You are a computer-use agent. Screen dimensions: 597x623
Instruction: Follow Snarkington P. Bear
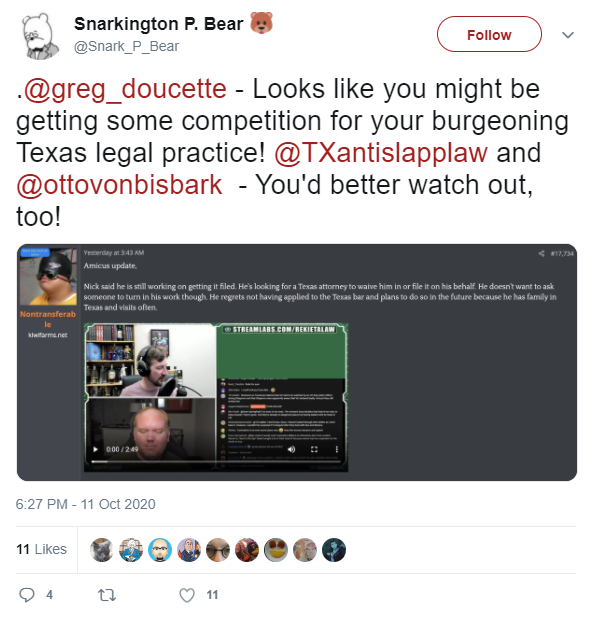coord(489,35)
